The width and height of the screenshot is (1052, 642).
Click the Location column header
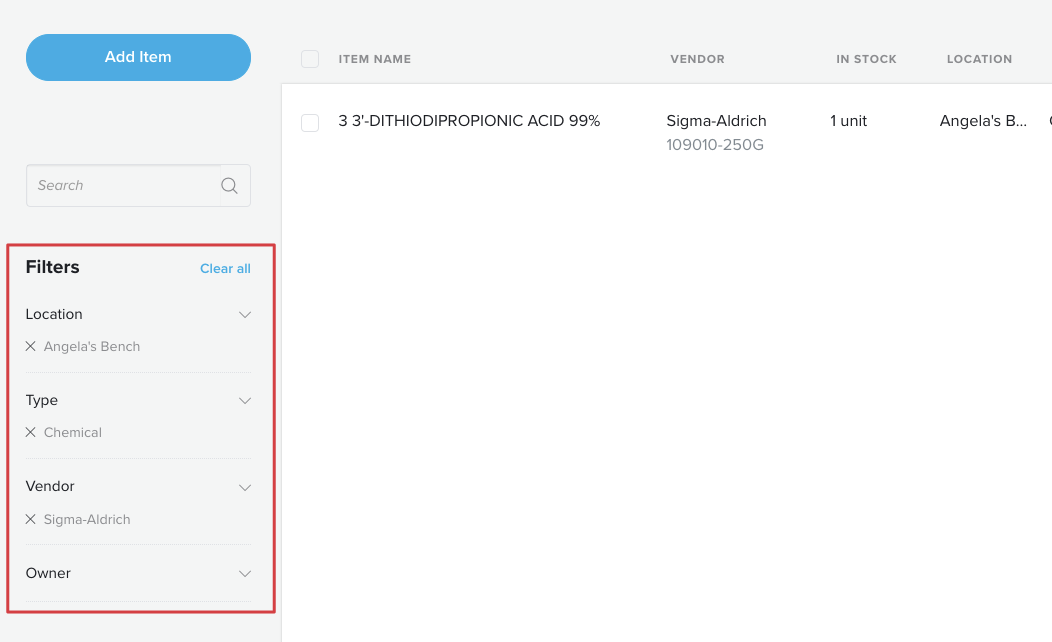pos(979,59)
